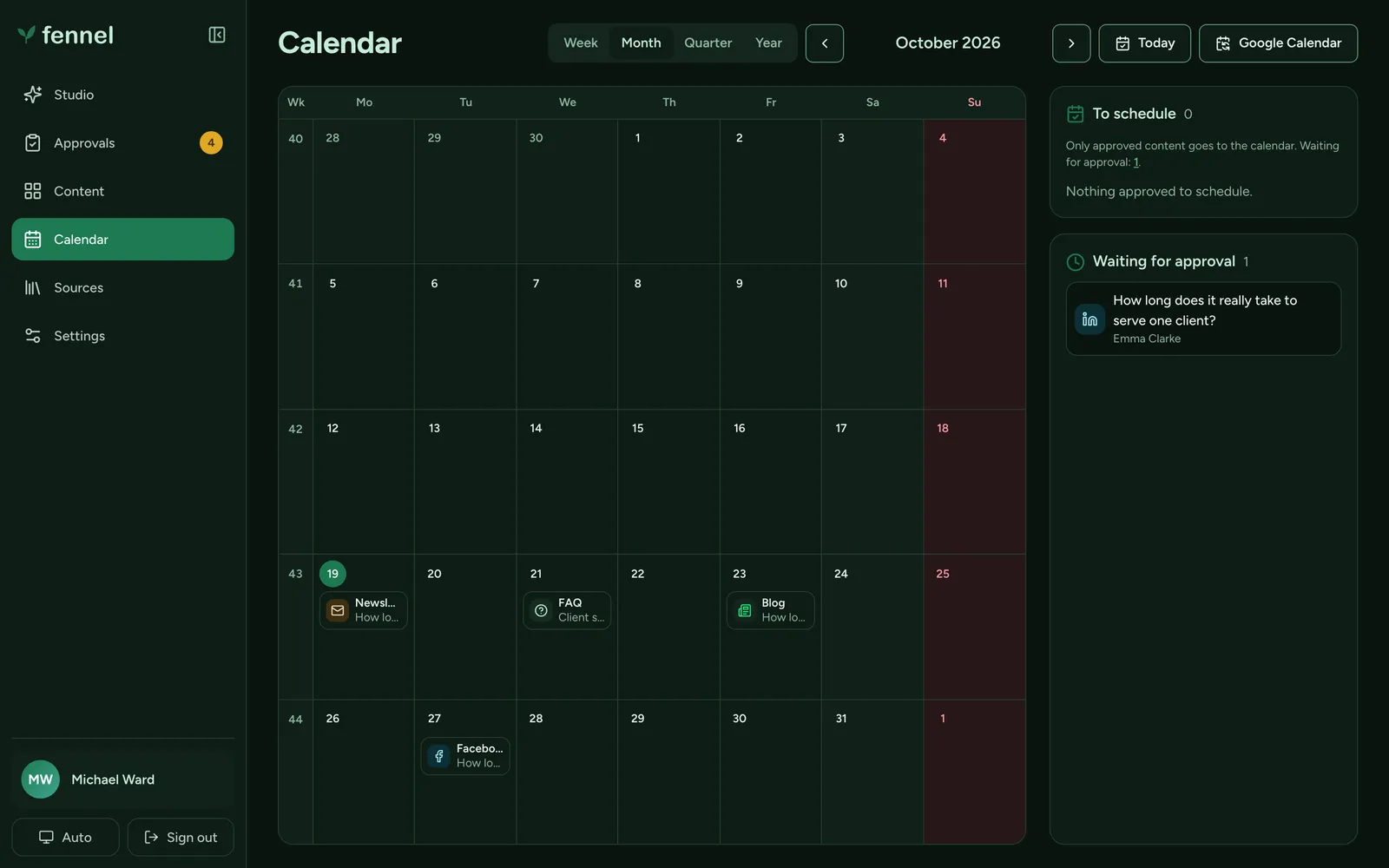
Task: Switch to Month view
Action: pos(642,43)
